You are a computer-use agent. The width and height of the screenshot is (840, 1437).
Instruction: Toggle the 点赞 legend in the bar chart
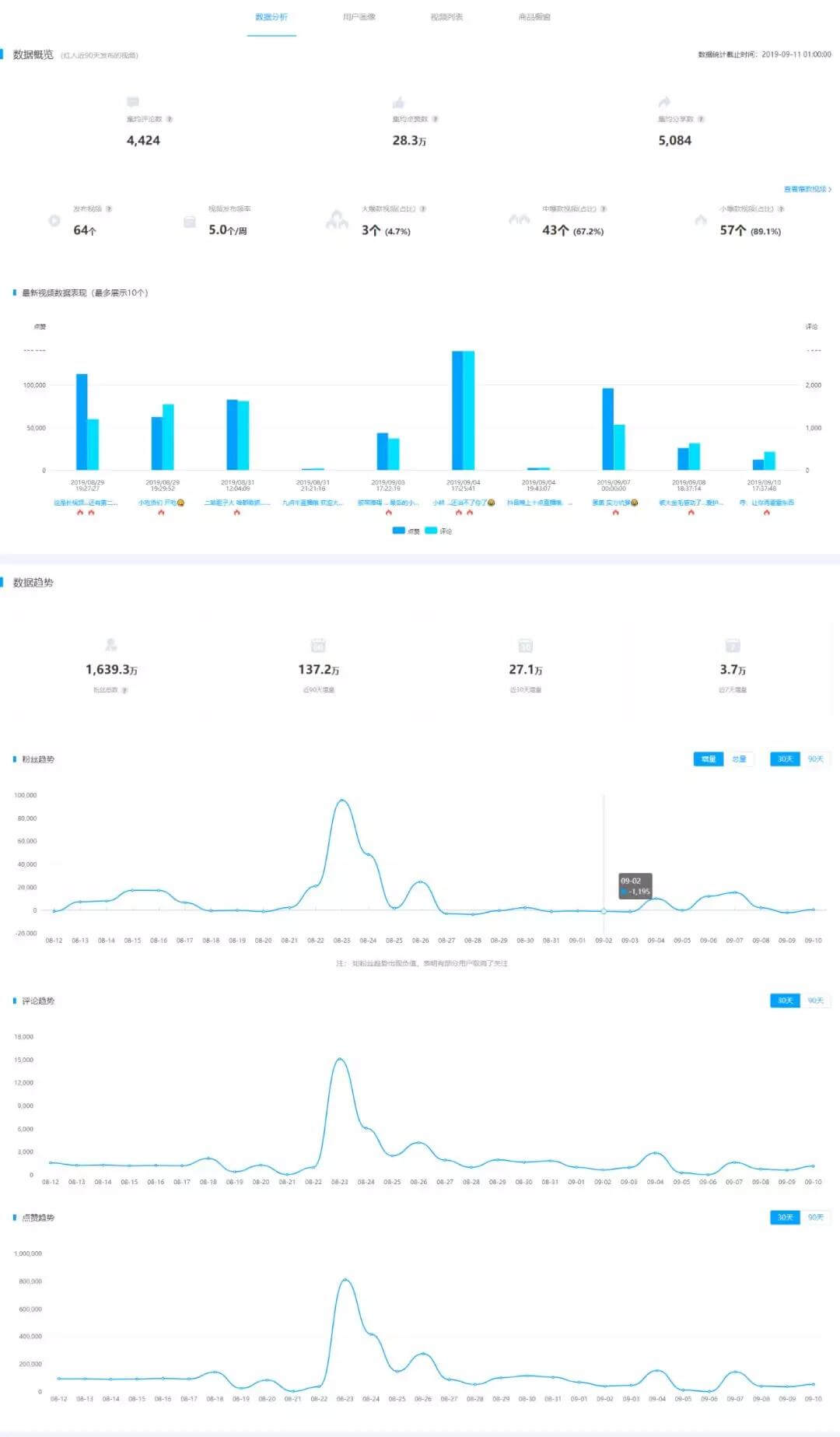[x=406, y=531]
